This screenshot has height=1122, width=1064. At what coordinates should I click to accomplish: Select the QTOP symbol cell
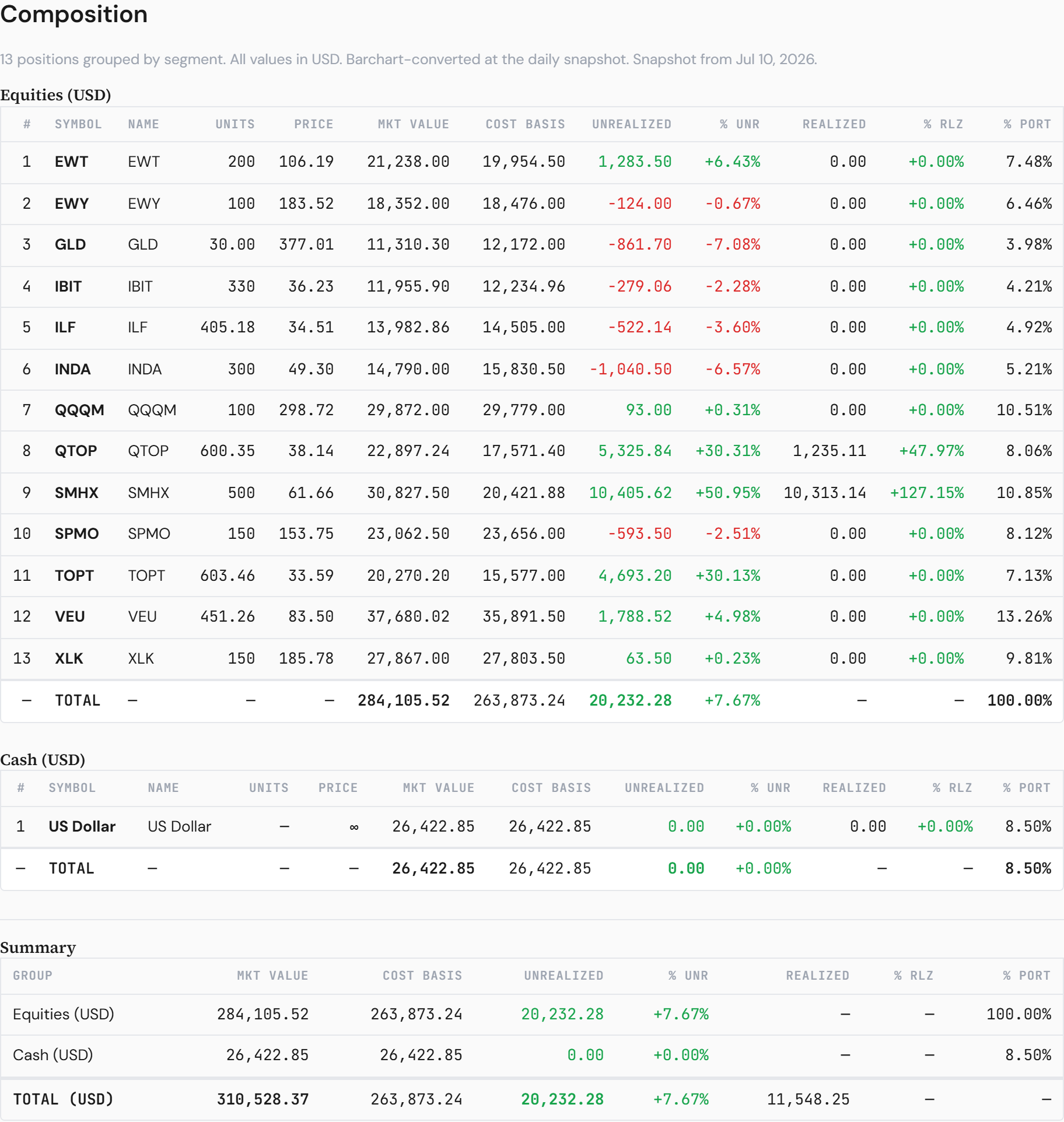(x=76, y=451)
